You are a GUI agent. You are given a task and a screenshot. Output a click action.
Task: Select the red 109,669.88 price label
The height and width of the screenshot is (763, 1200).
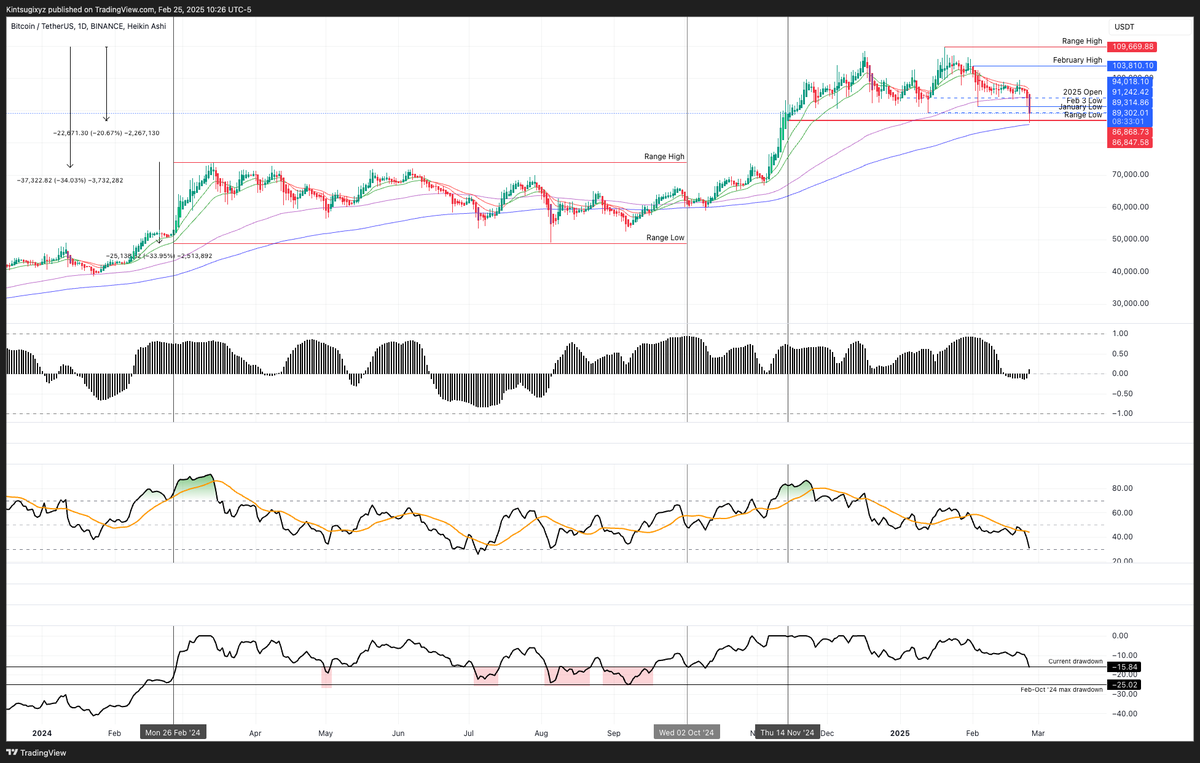[1132, 47]
